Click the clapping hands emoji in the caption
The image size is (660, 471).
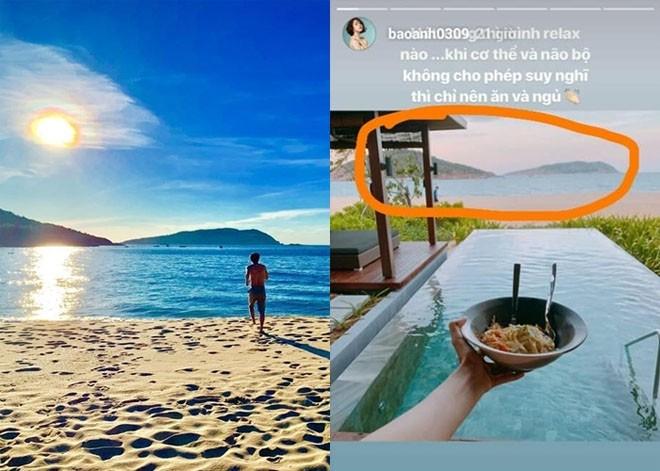click(572, 96)
